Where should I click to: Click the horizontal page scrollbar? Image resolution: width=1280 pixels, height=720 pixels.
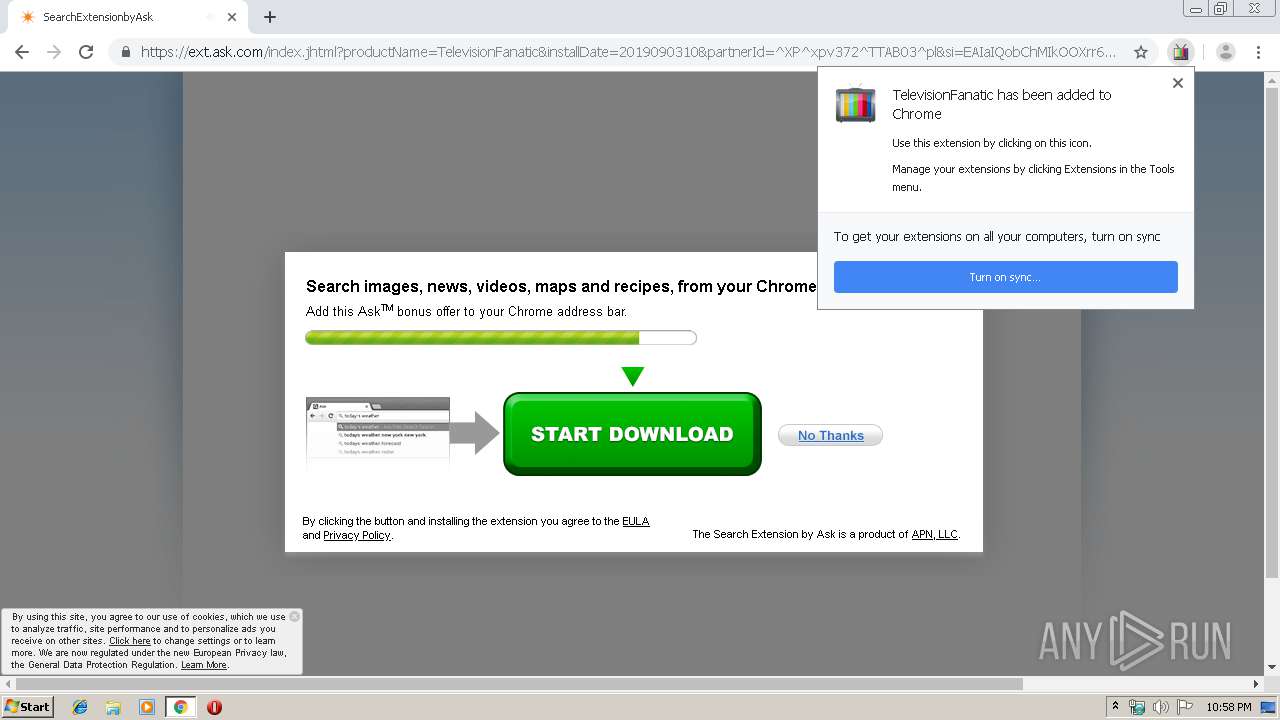coord(518,684)
